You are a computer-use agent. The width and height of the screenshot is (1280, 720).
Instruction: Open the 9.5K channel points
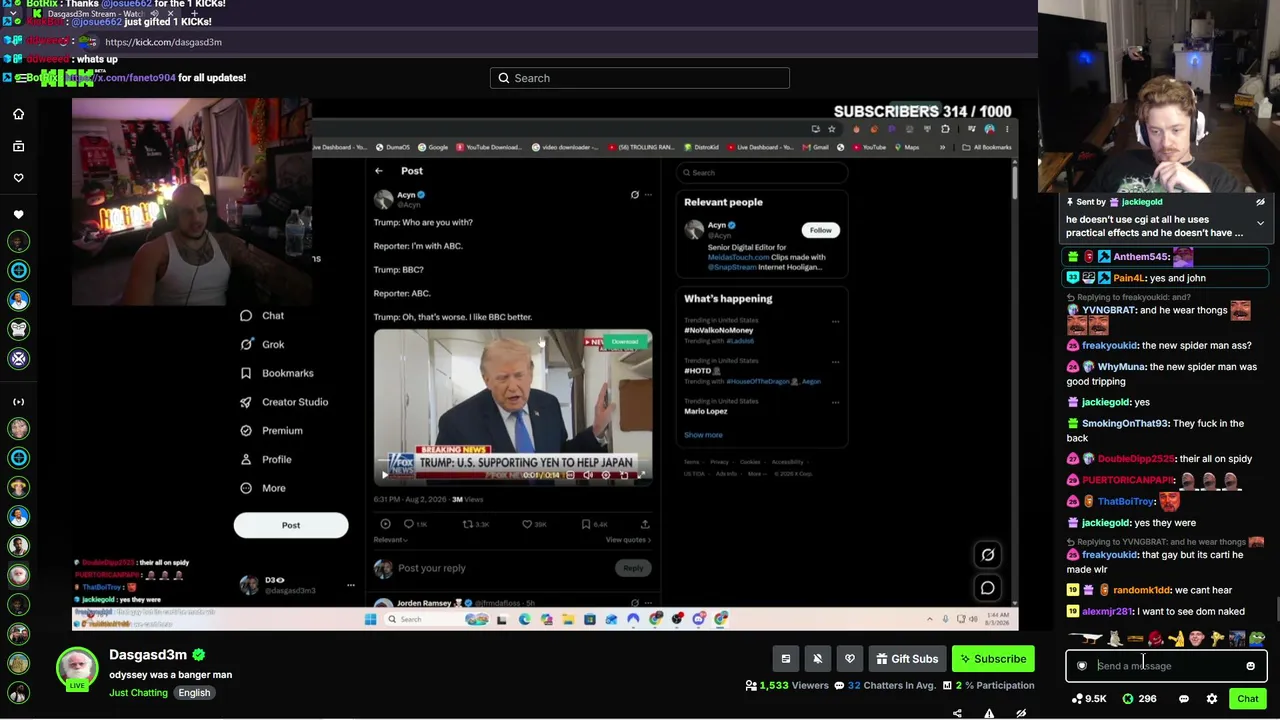1088,699
